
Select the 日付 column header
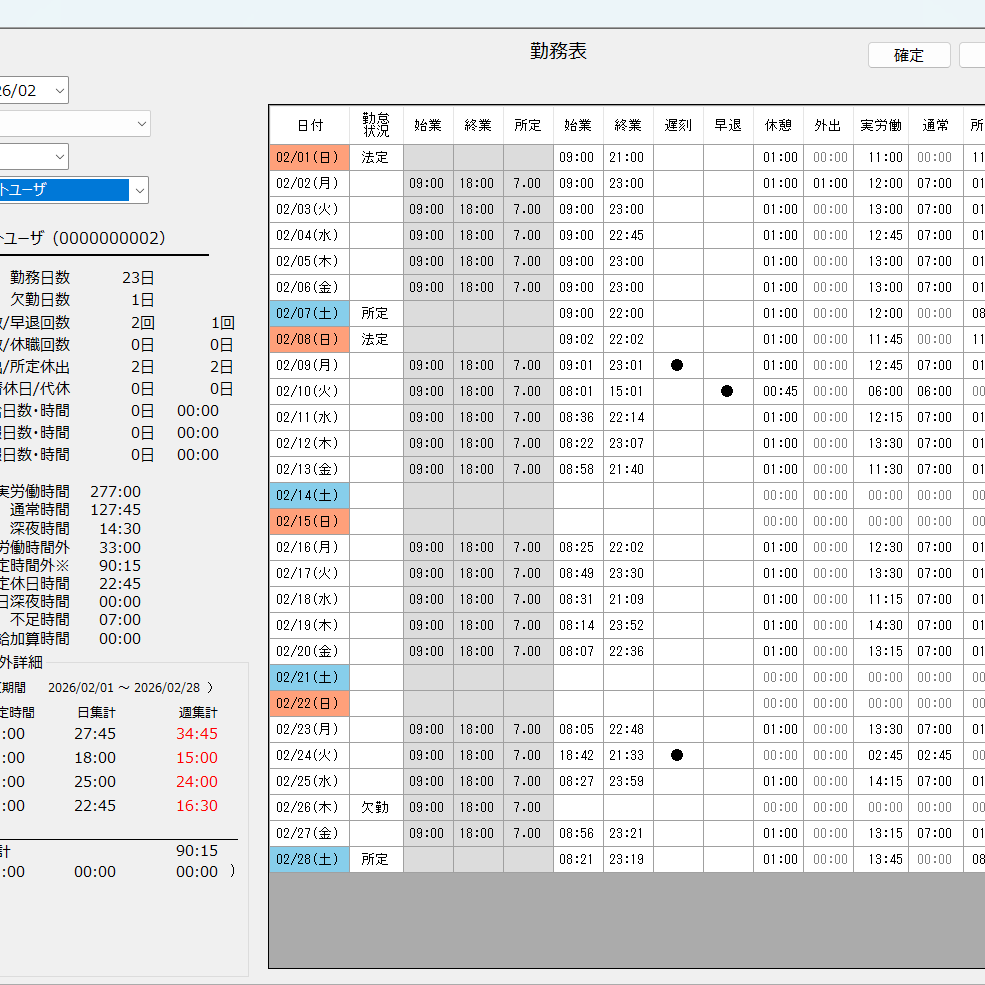click(309, 125)
